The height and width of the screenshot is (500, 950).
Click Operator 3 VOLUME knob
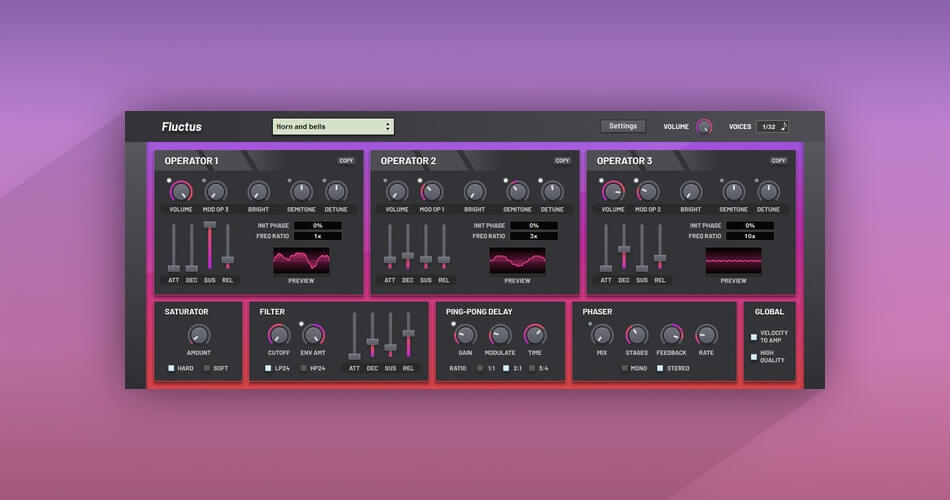click(x=613, y=192)
